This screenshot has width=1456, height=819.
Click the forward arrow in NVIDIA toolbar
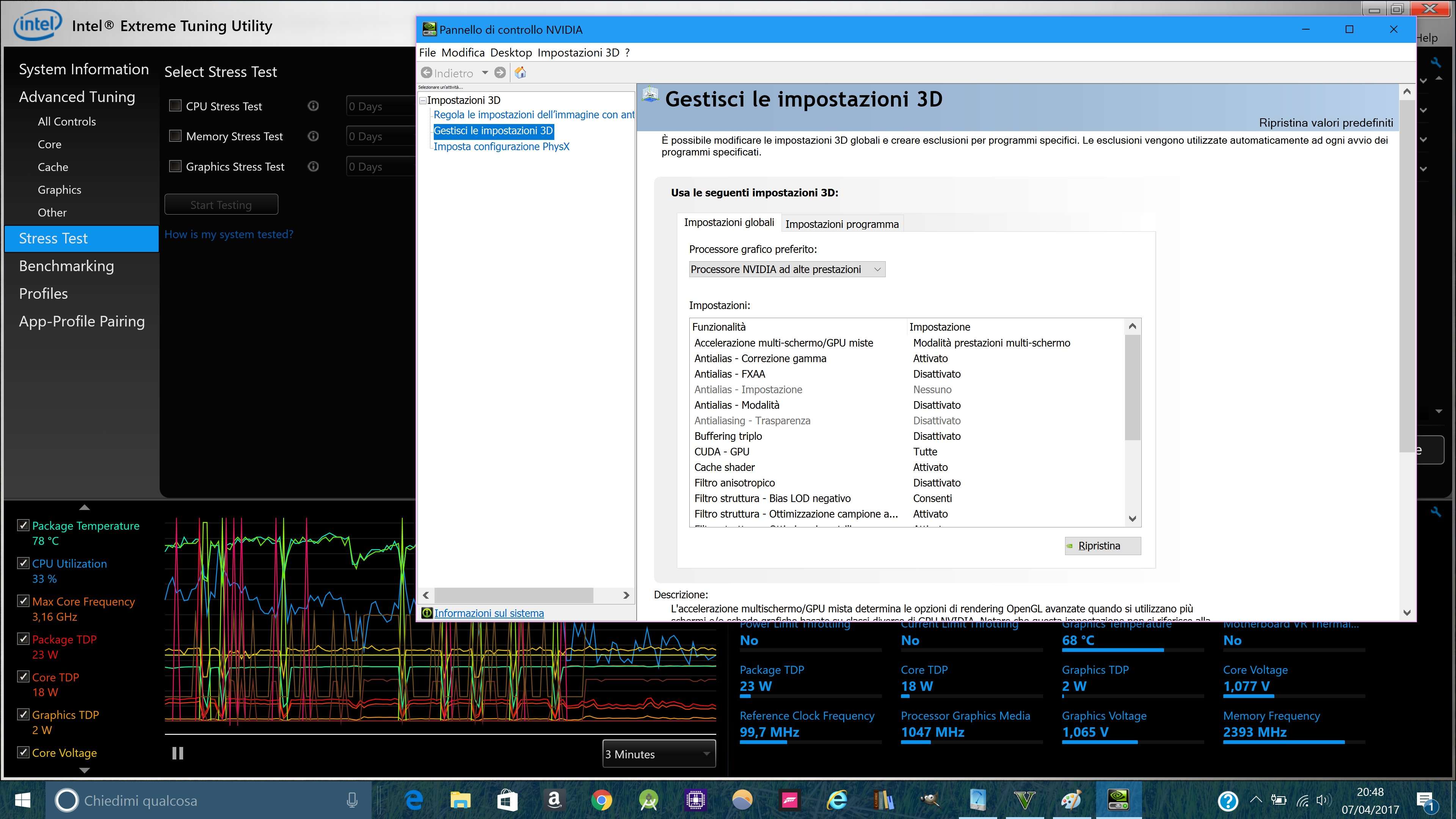(x=500, y=73)
